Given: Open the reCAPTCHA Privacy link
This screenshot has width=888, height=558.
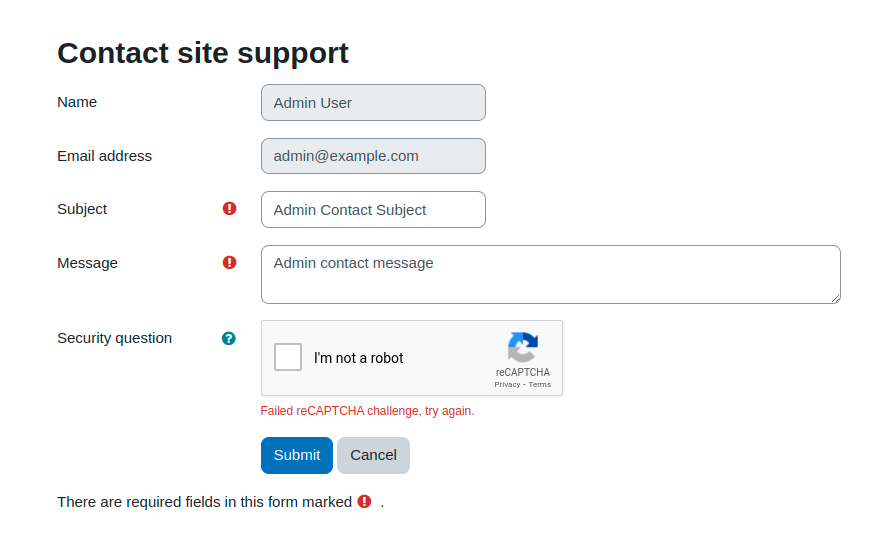Looking at the screenshot, I should tap(507, 385).
